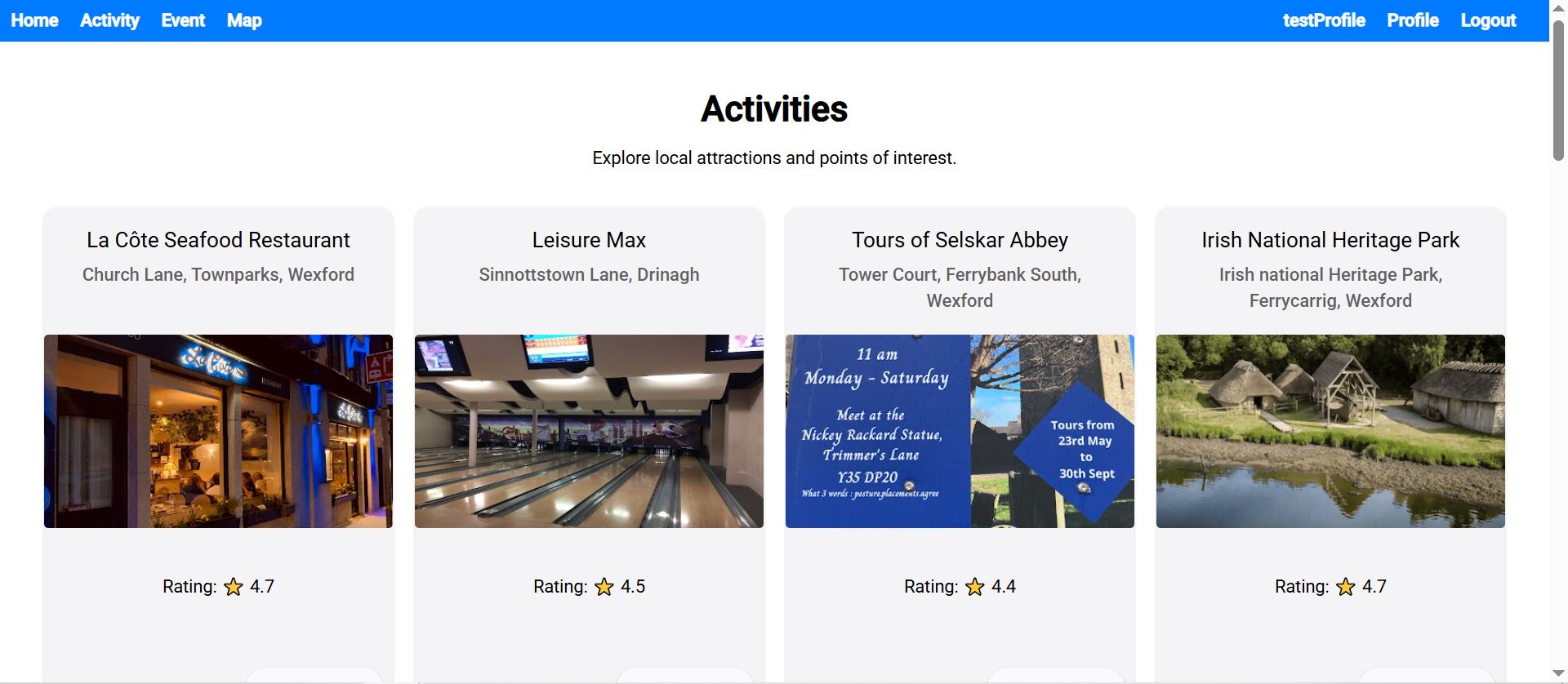Click the Irish National Heritage Park title
The width and height of the screenshot is (1568, 684).
point(1330,240)
